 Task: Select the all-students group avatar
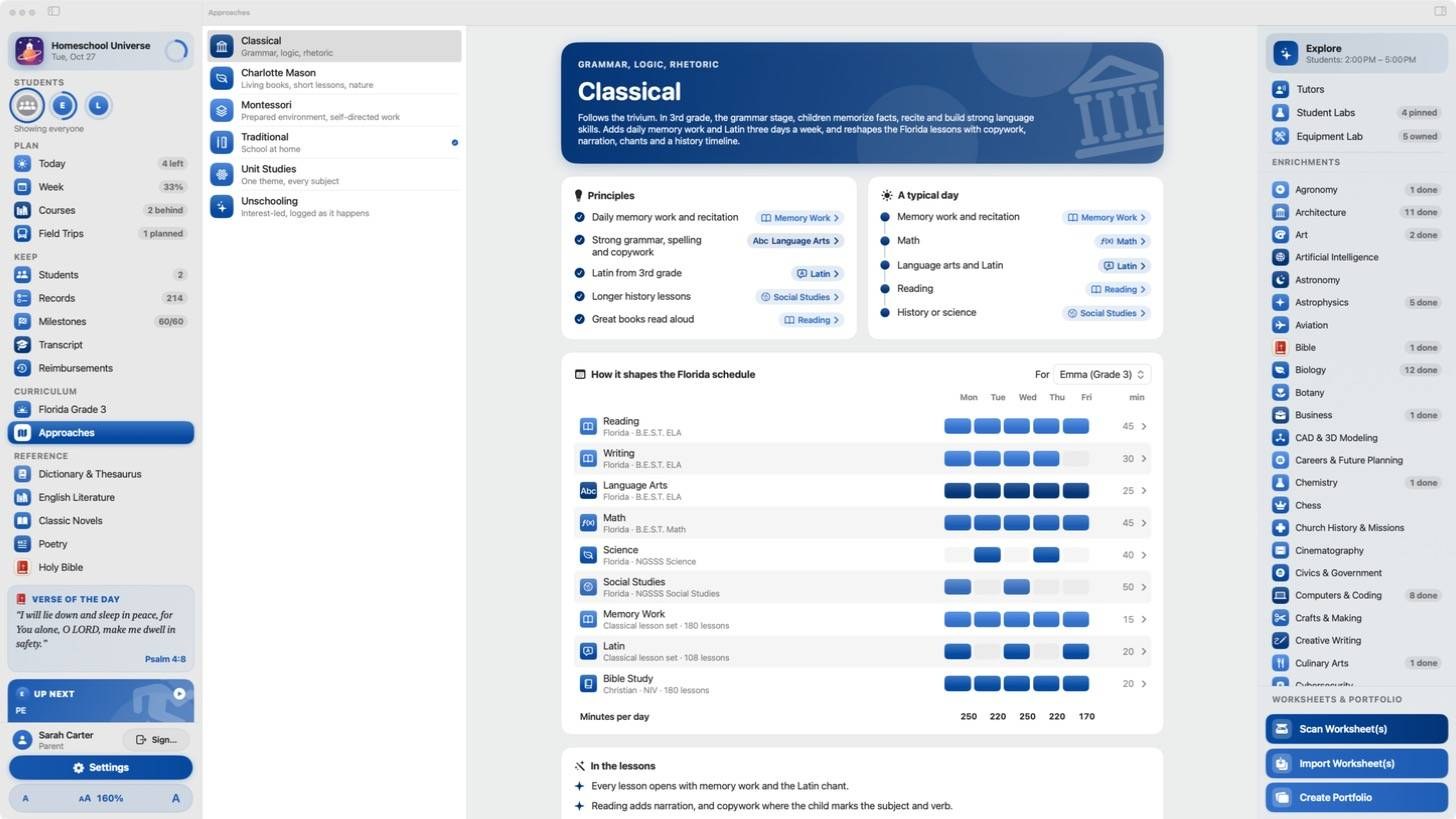pos(27,105)
